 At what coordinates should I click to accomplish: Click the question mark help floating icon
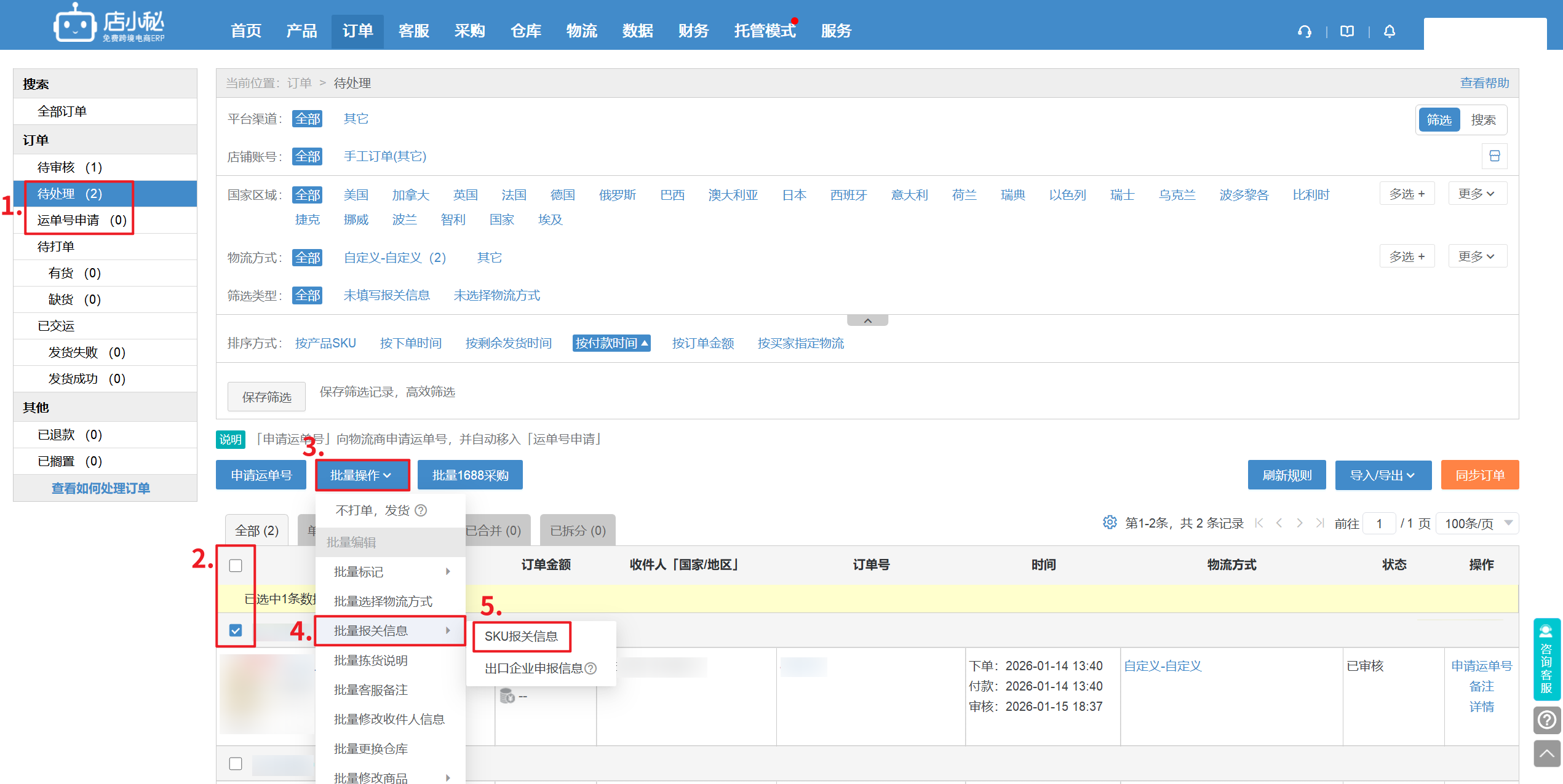click(1546, 719)
